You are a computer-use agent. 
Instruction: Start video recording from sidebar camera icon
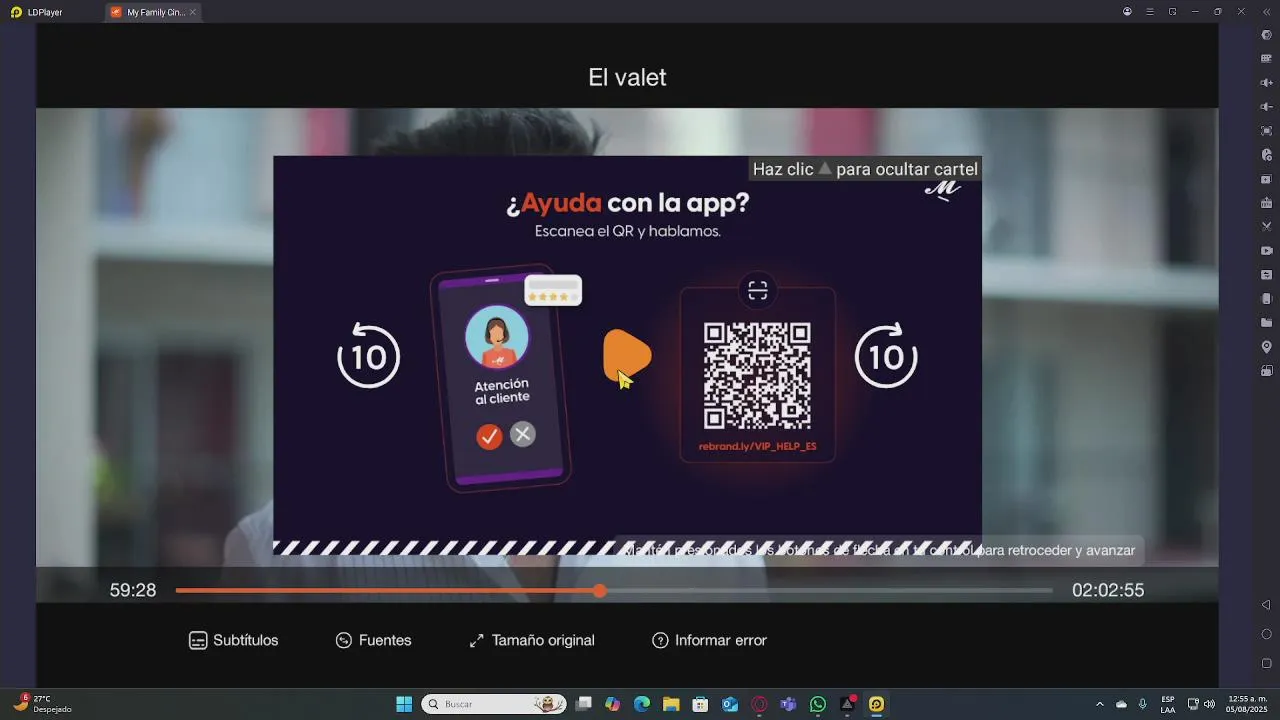click(1266, 251)
